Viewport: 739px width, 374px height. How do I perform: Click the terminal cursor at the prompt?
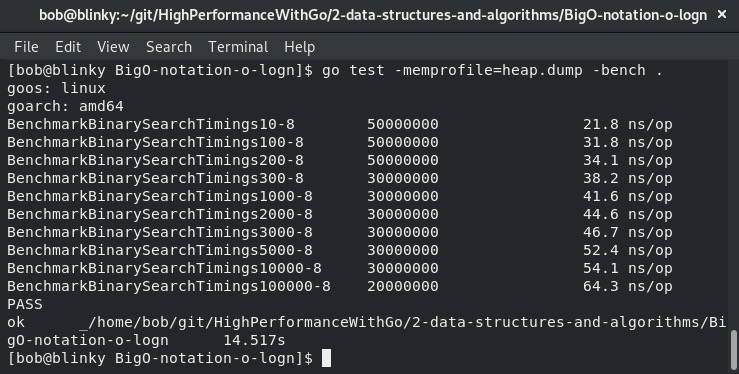[326, 358]
